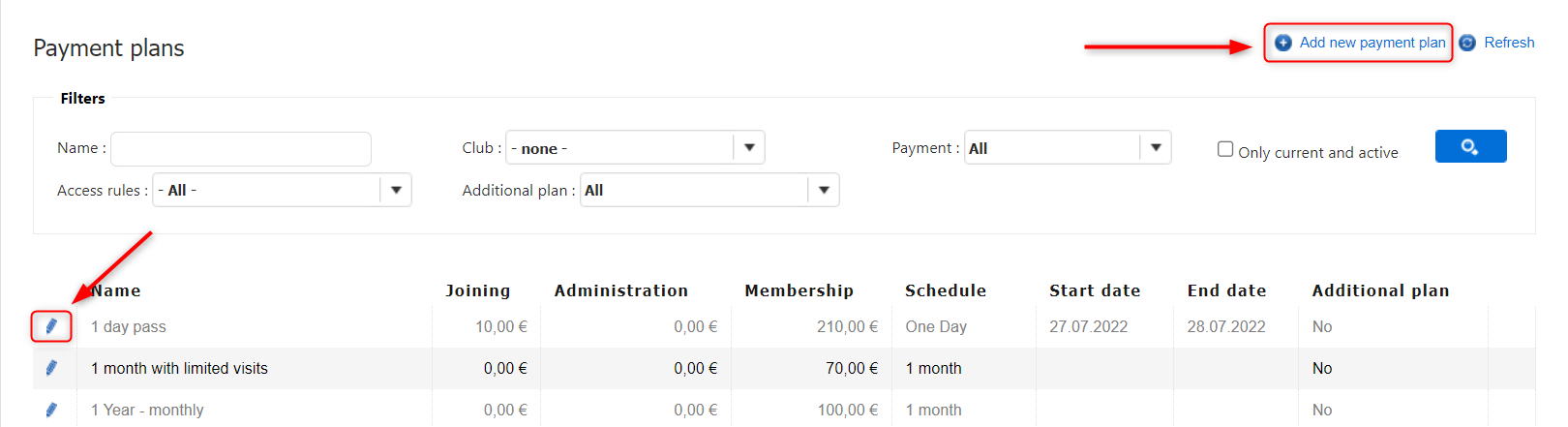1568x427 pixels.
Task: Edit the 1 month with limited visits plan
Action: 51,368
